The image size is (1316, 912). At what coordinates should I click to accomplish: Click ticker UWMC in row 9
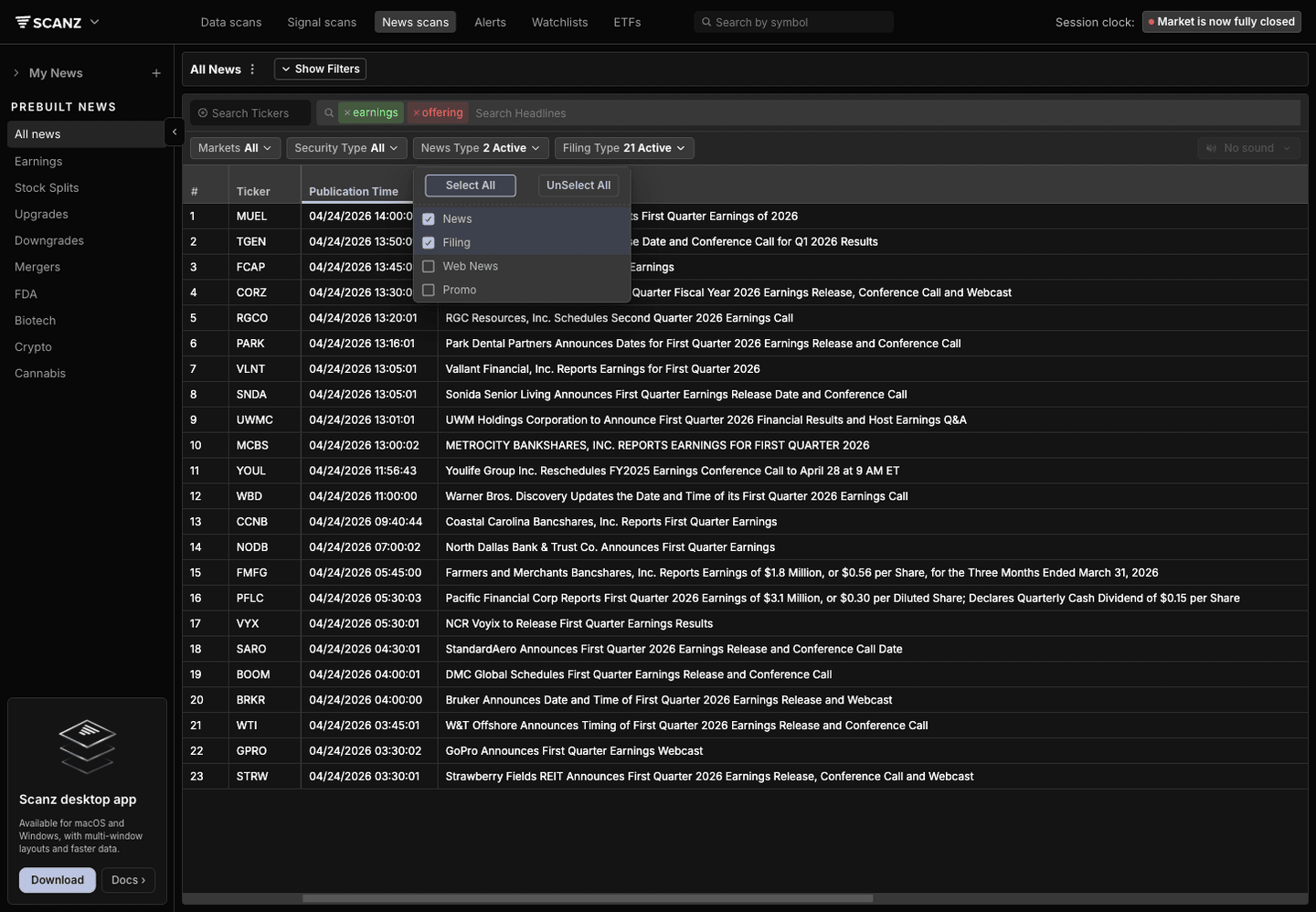click(x=255, y=420)
